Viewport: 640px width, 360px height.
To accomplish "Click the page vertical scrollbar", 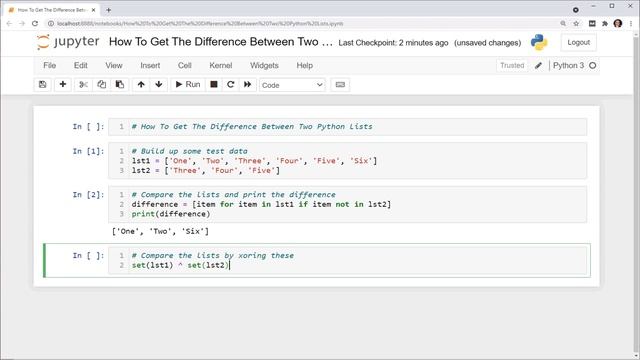I will pos(636,195).
